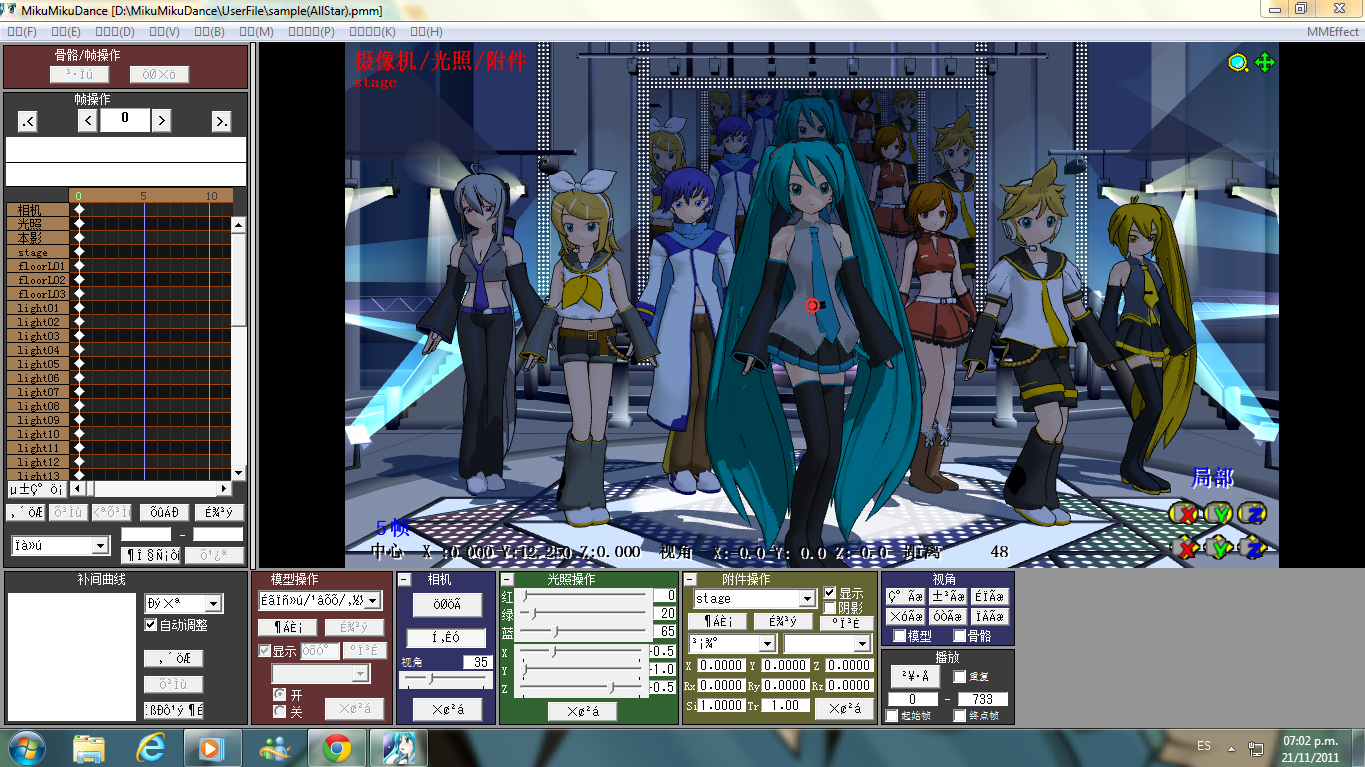This screenshot has width=1365, height=767.
Task: Collapse the 光照操作 panel with its minus button
Action: click(x=508, y=580)
